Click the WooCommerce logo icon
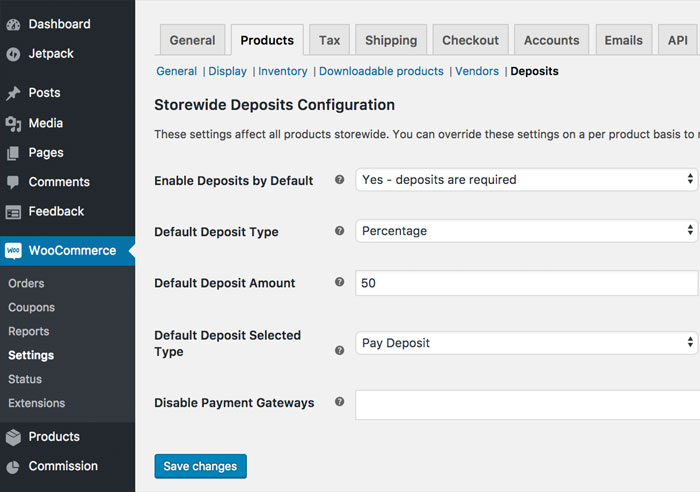The height and width of the screenshot is (492, 700). point(13,251)
